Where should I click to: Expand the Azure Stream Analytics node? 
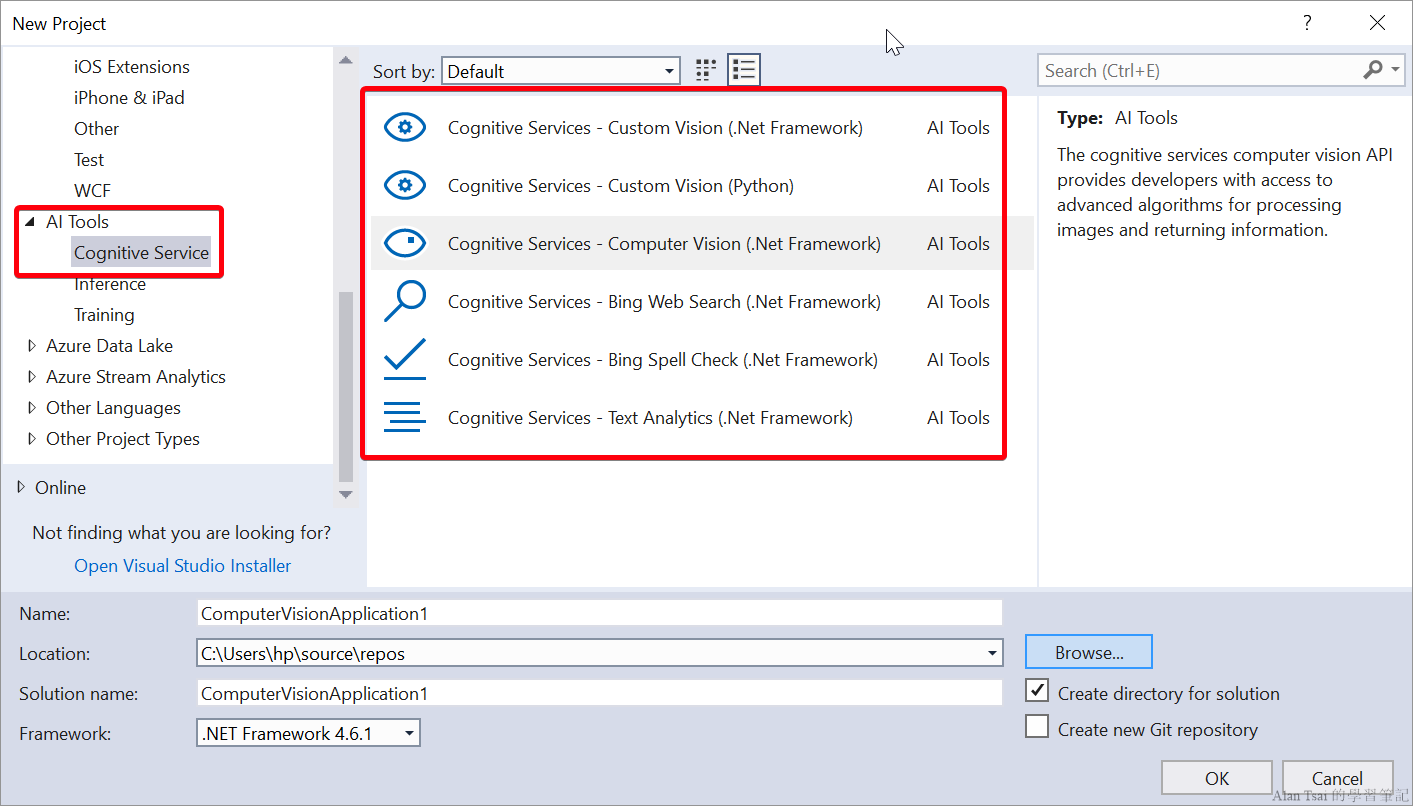tap(32, 377)
